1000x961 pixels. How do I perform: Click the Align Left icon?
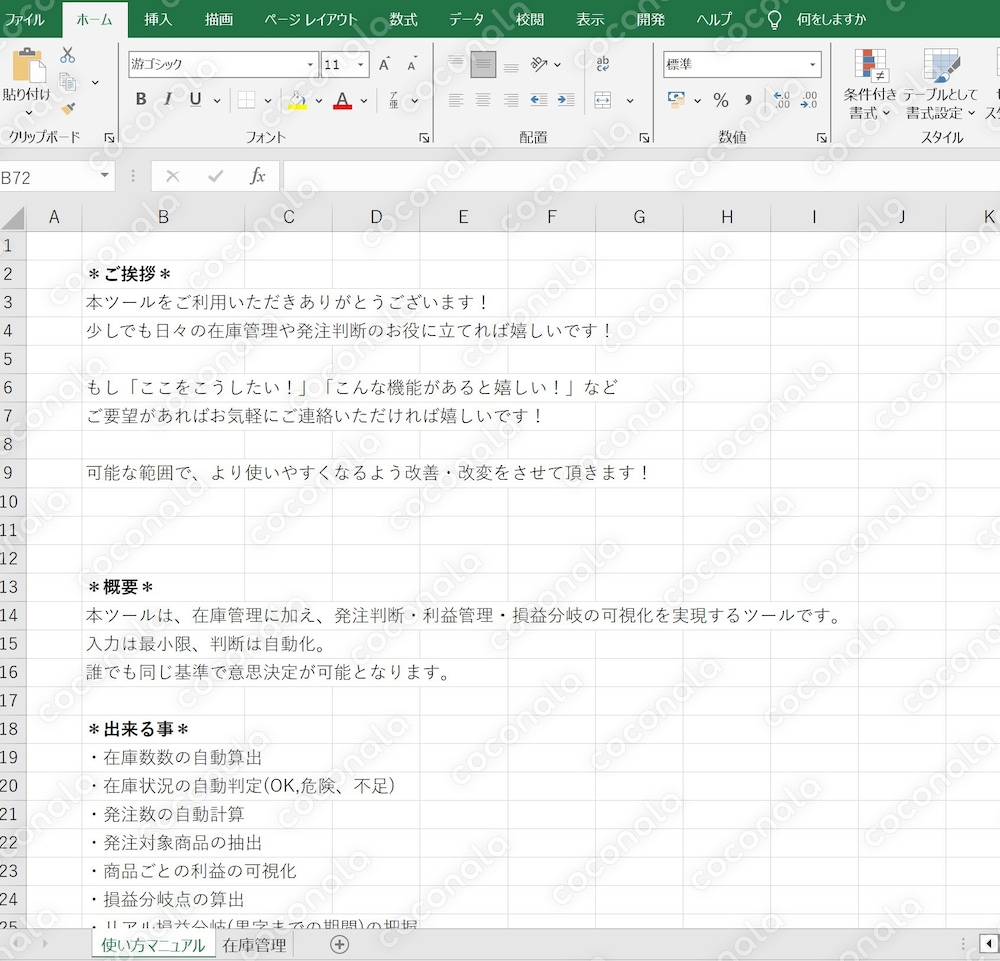[455, 99]
